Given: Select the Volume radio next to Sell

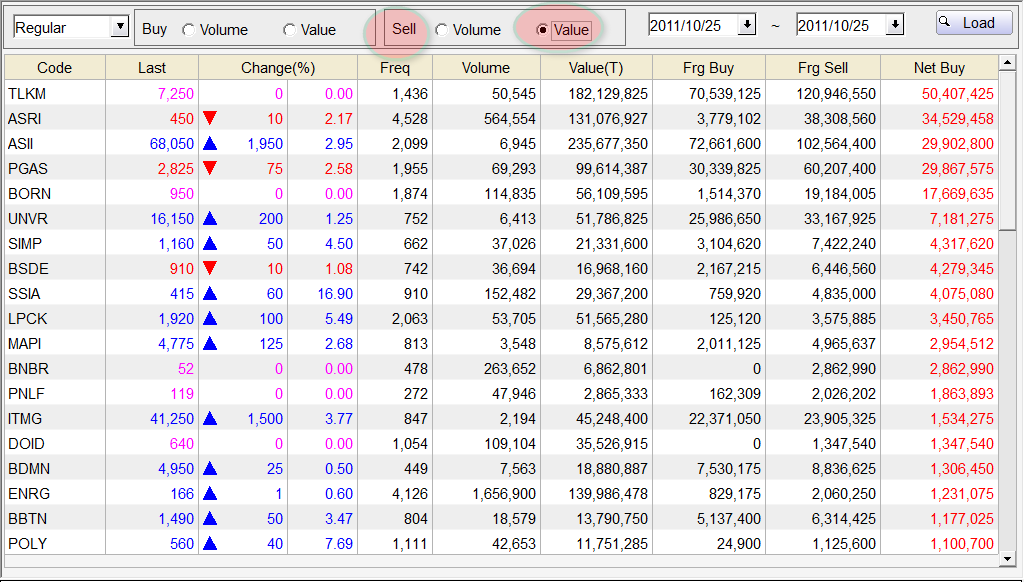Looking at the screenshot, I should (x=443, y=30).
